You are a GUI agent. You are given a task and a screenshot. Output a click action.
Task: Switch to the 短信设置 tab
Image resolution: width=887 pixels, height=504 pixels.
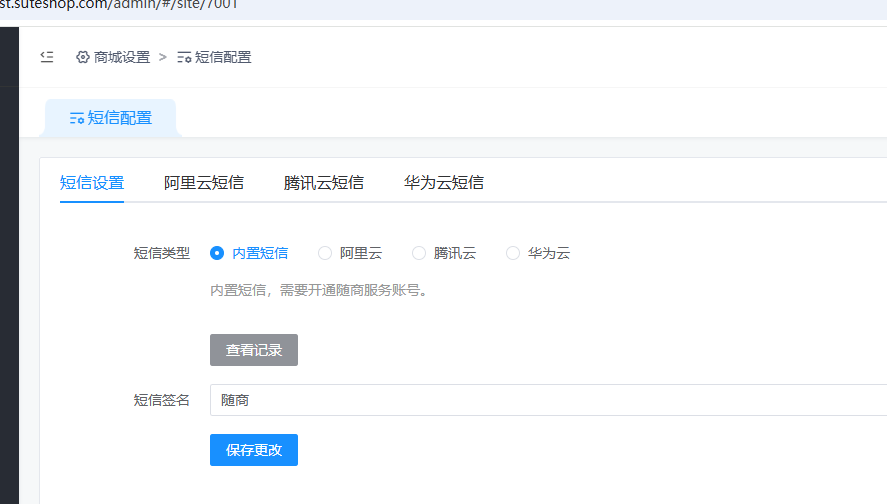92,183
